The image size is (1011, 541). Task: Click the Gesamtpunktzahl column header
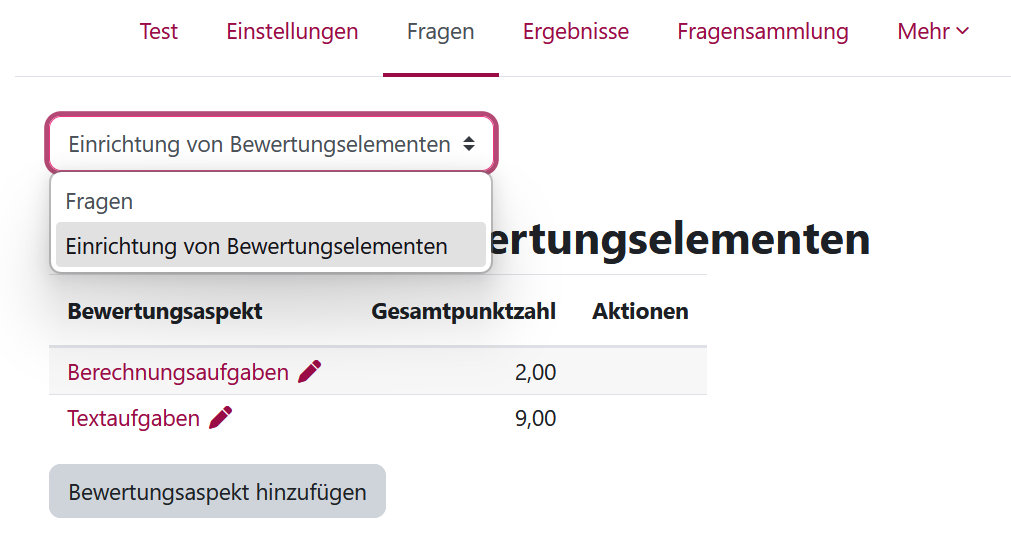pyautogui.click(x=463, y=311)
